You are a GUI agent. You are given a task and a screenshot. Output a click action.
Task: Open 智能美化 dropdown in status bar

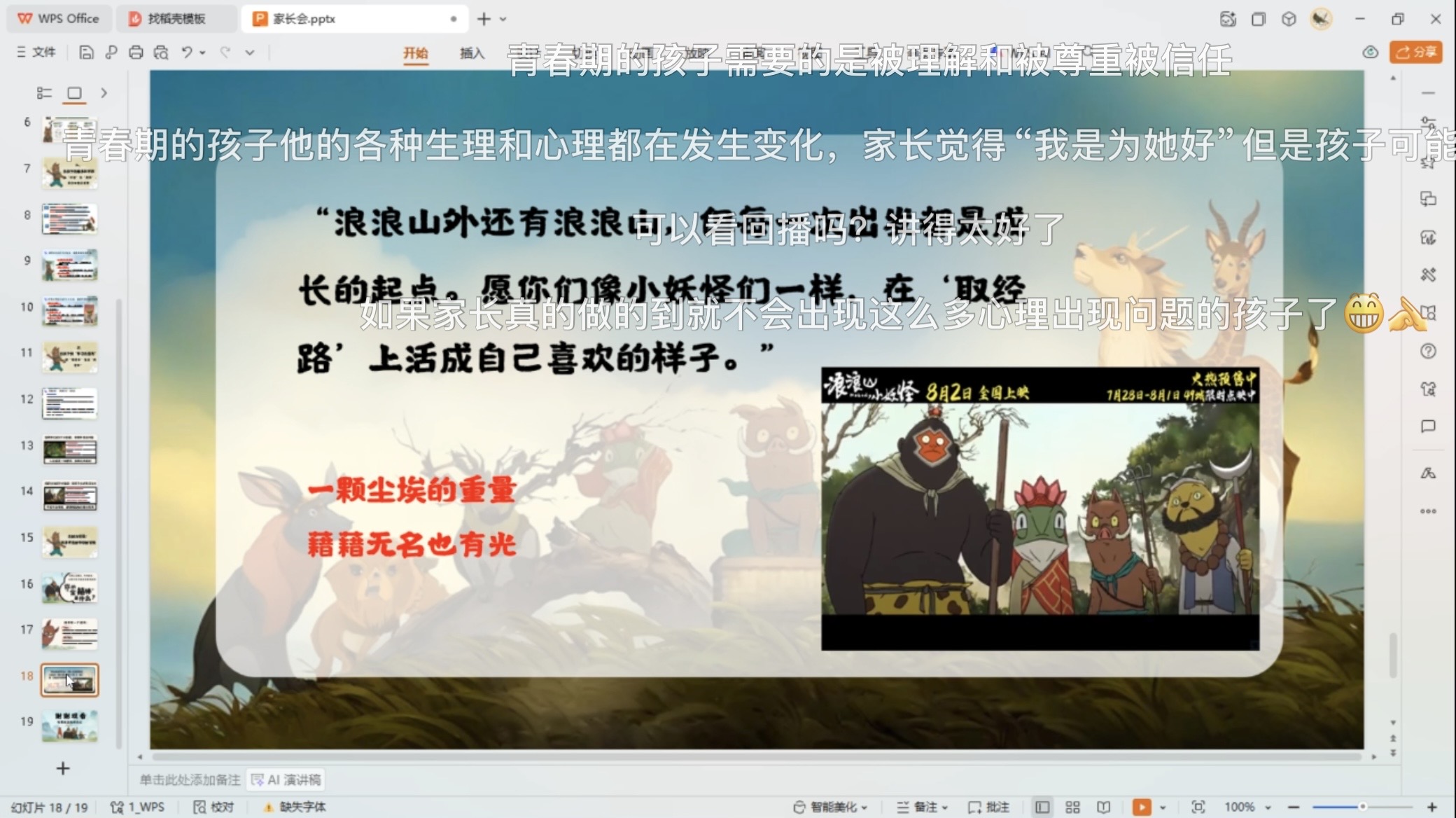(x=830, y=807)
